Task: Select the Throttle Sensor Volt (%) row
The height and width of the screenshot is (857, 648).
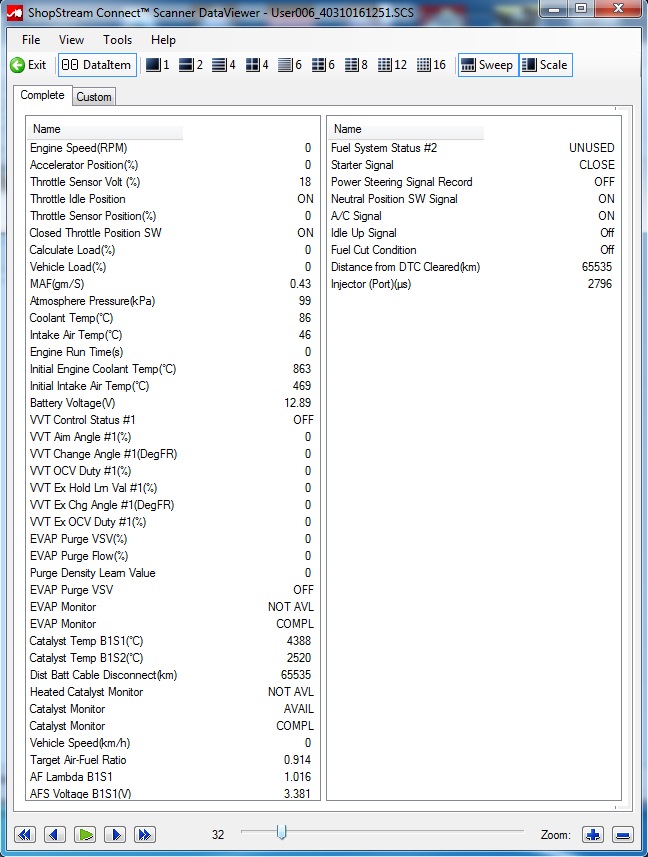Action: pos(172,182)
